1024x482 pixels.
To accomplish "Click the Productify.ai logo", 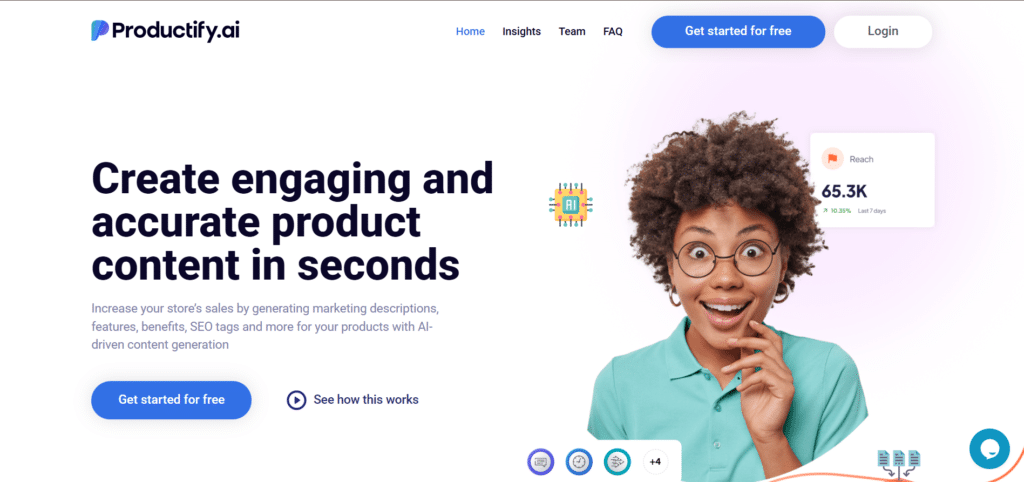I will tap(165, 31).
